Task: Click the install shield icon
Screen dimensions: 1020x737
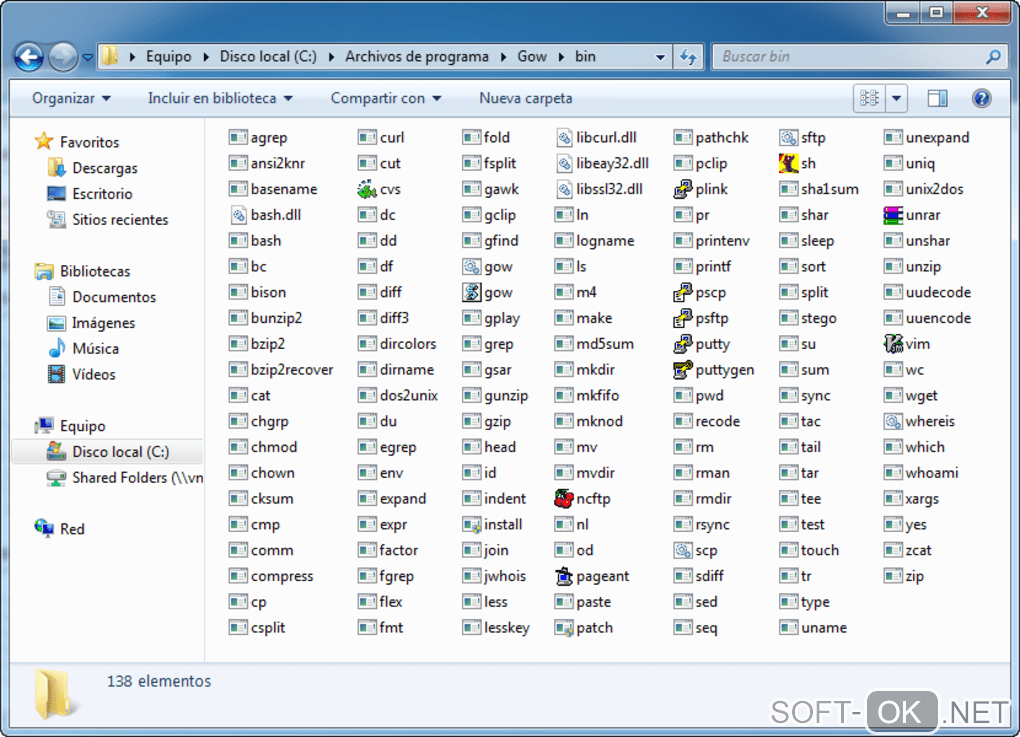Action: 472,525
